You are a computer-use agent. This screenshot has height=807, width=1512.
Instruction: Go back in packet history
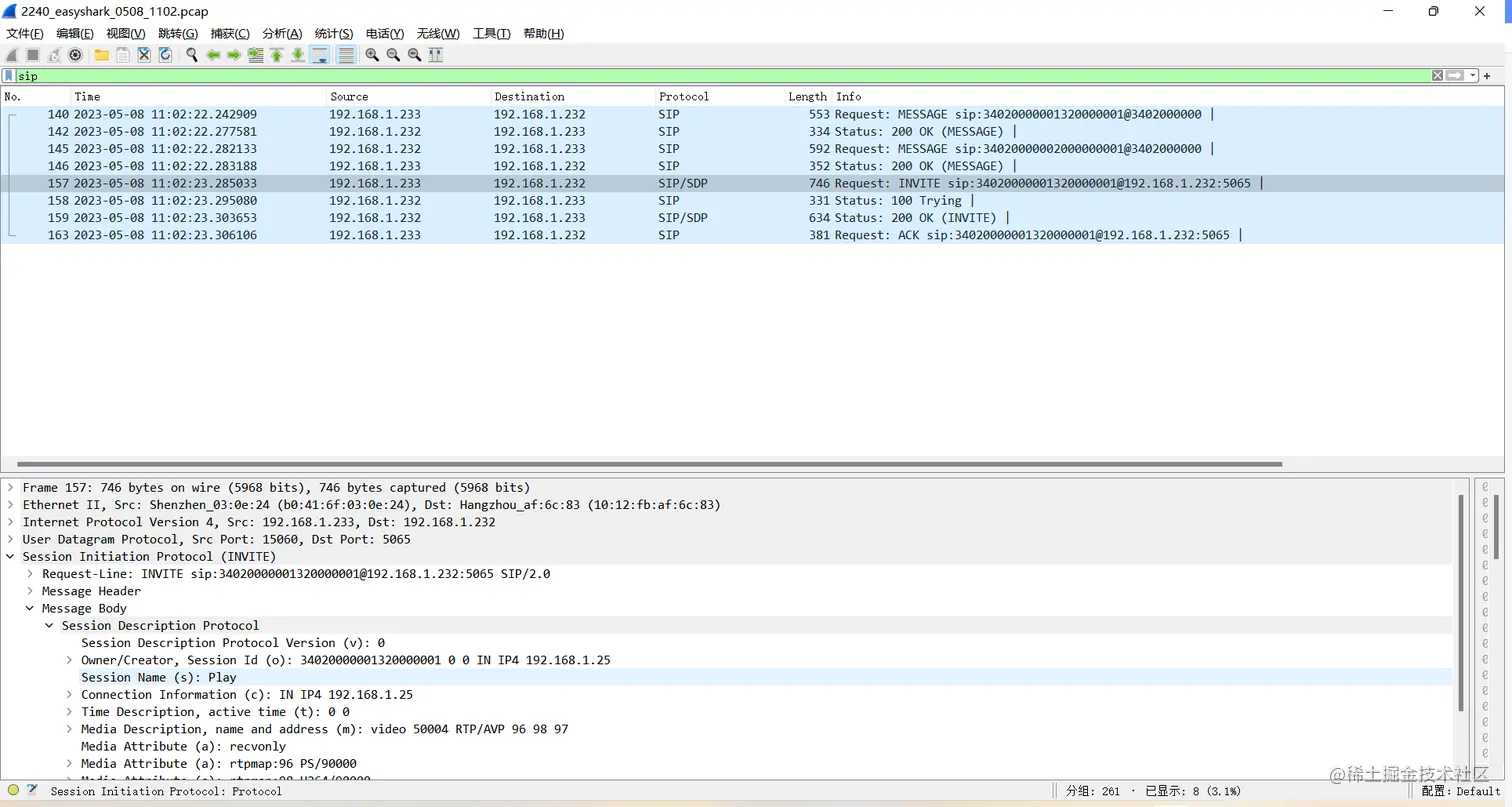click(213, 55)
